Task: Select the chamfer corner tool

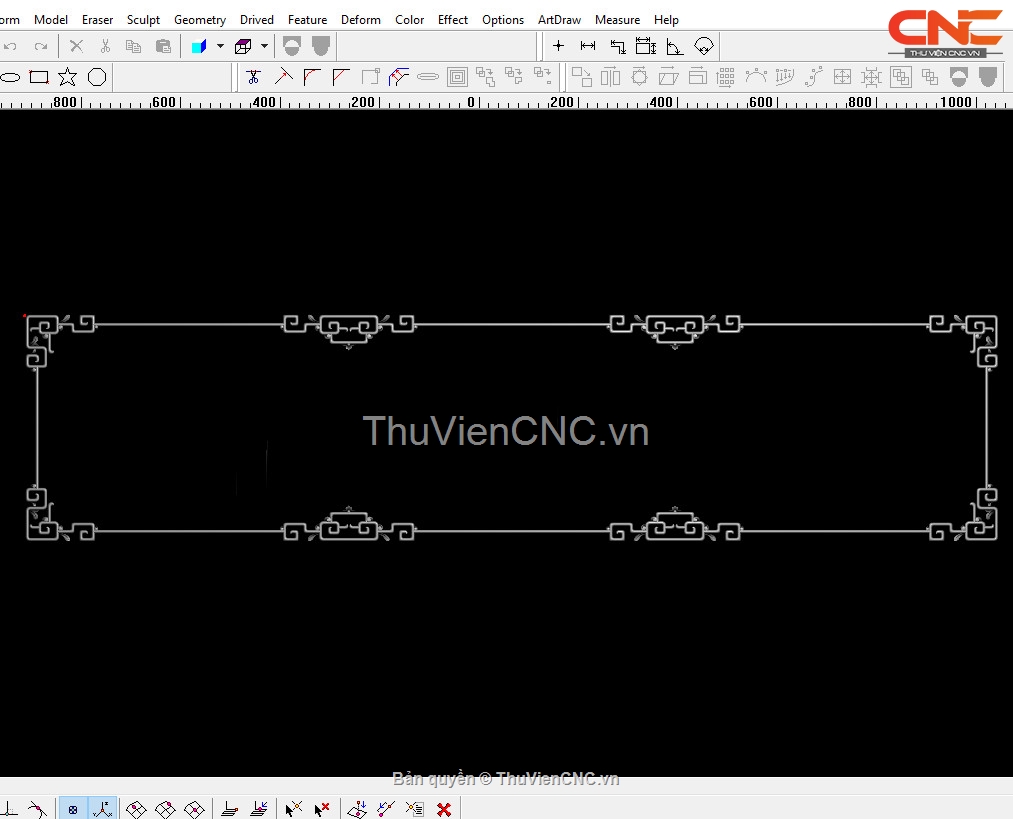Action: point(340,78)
